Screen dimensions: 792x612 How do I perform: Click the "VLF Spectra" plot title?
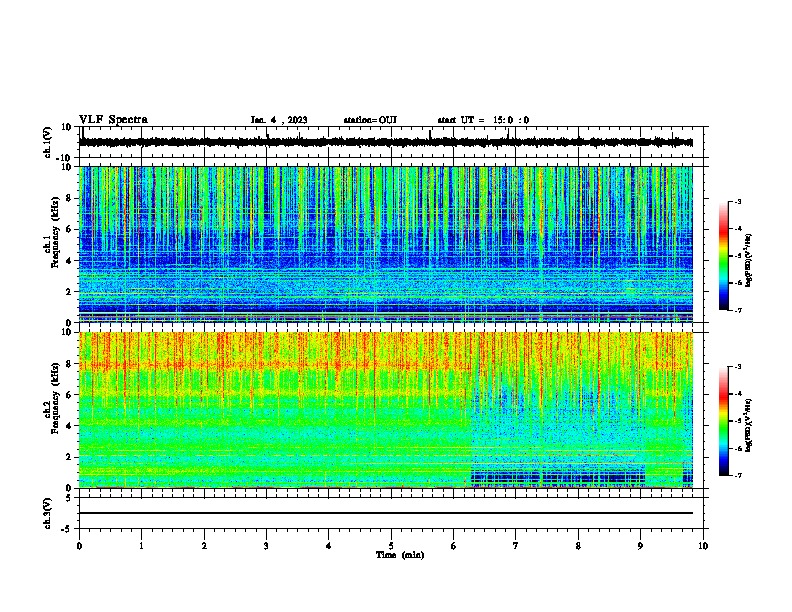tap(113, 120)
